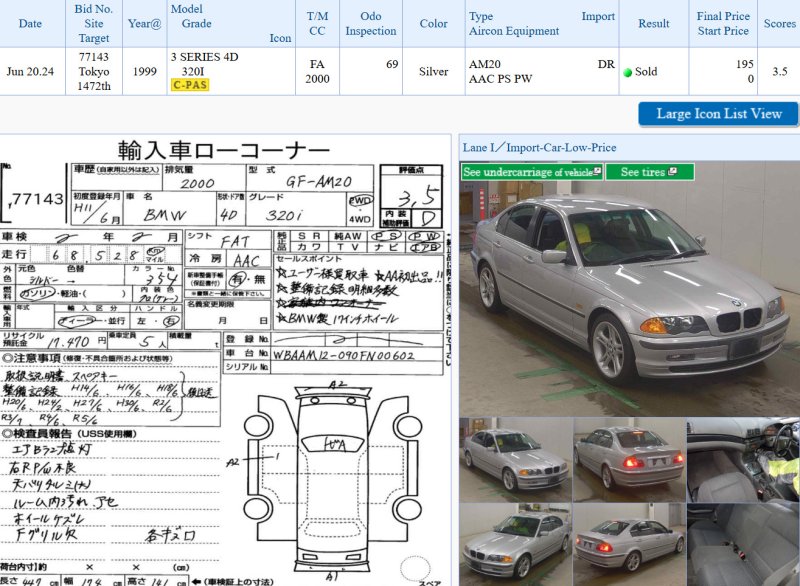The height and width of the screenshot is (586, 800).
Task: Click the equipment text AAC PS PW
Action: 501,79
